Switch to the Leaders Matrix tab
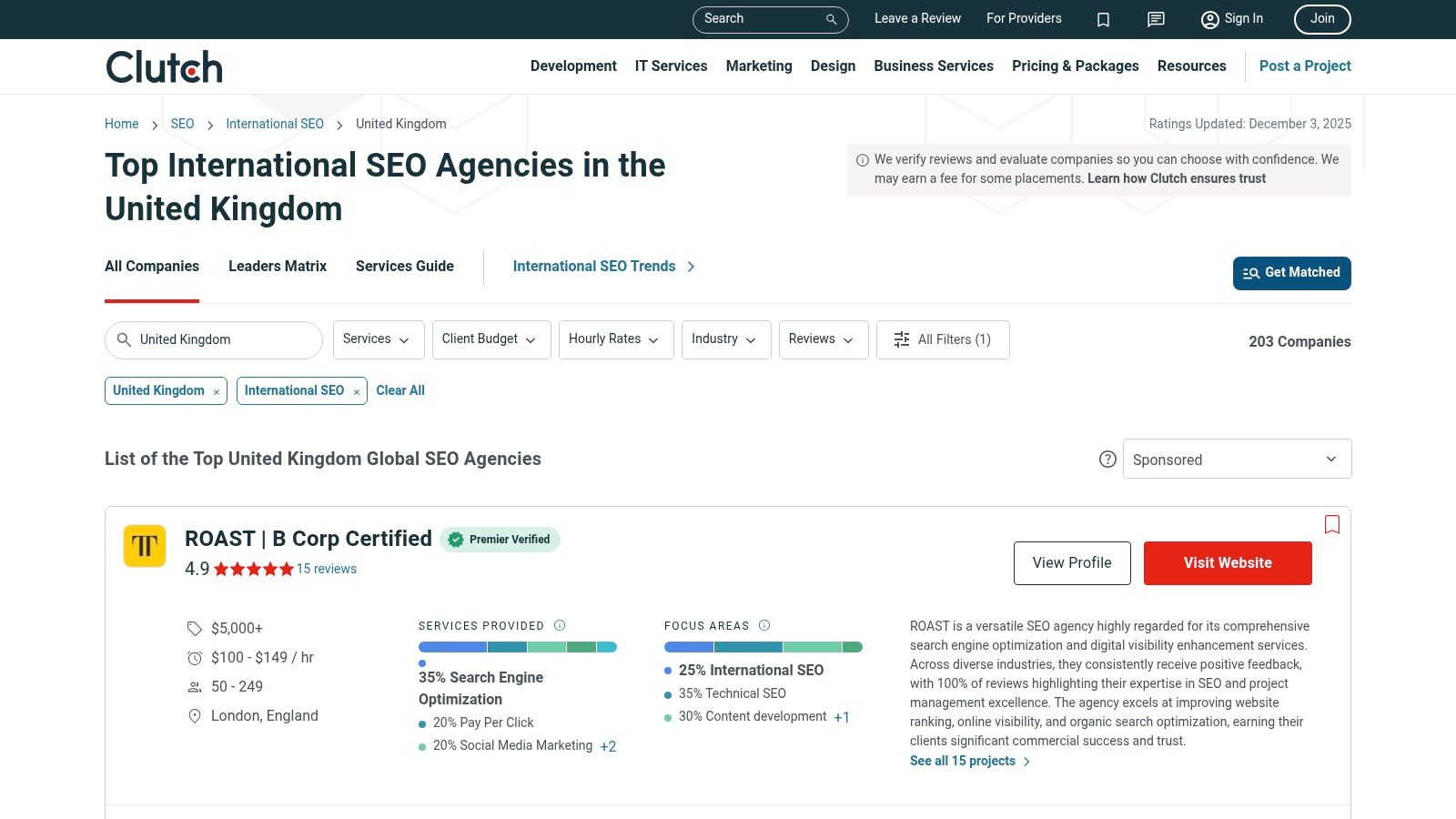 278,266
